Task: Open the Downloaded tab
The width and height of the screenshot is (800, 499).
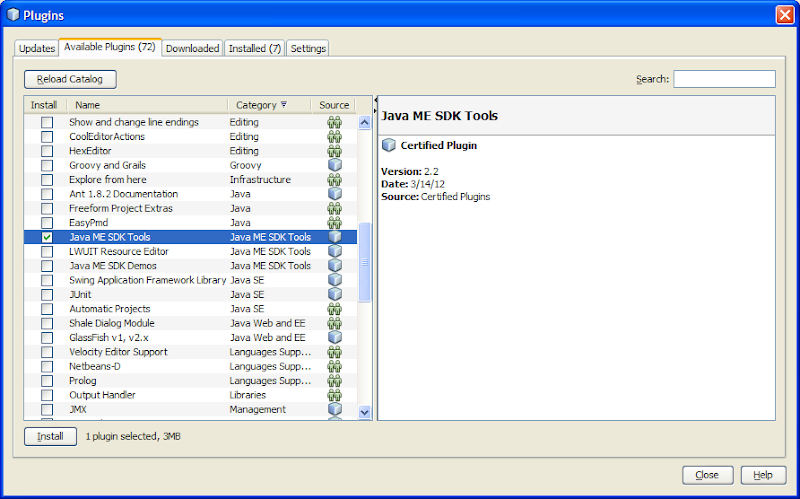Action: tap(192, 48)
